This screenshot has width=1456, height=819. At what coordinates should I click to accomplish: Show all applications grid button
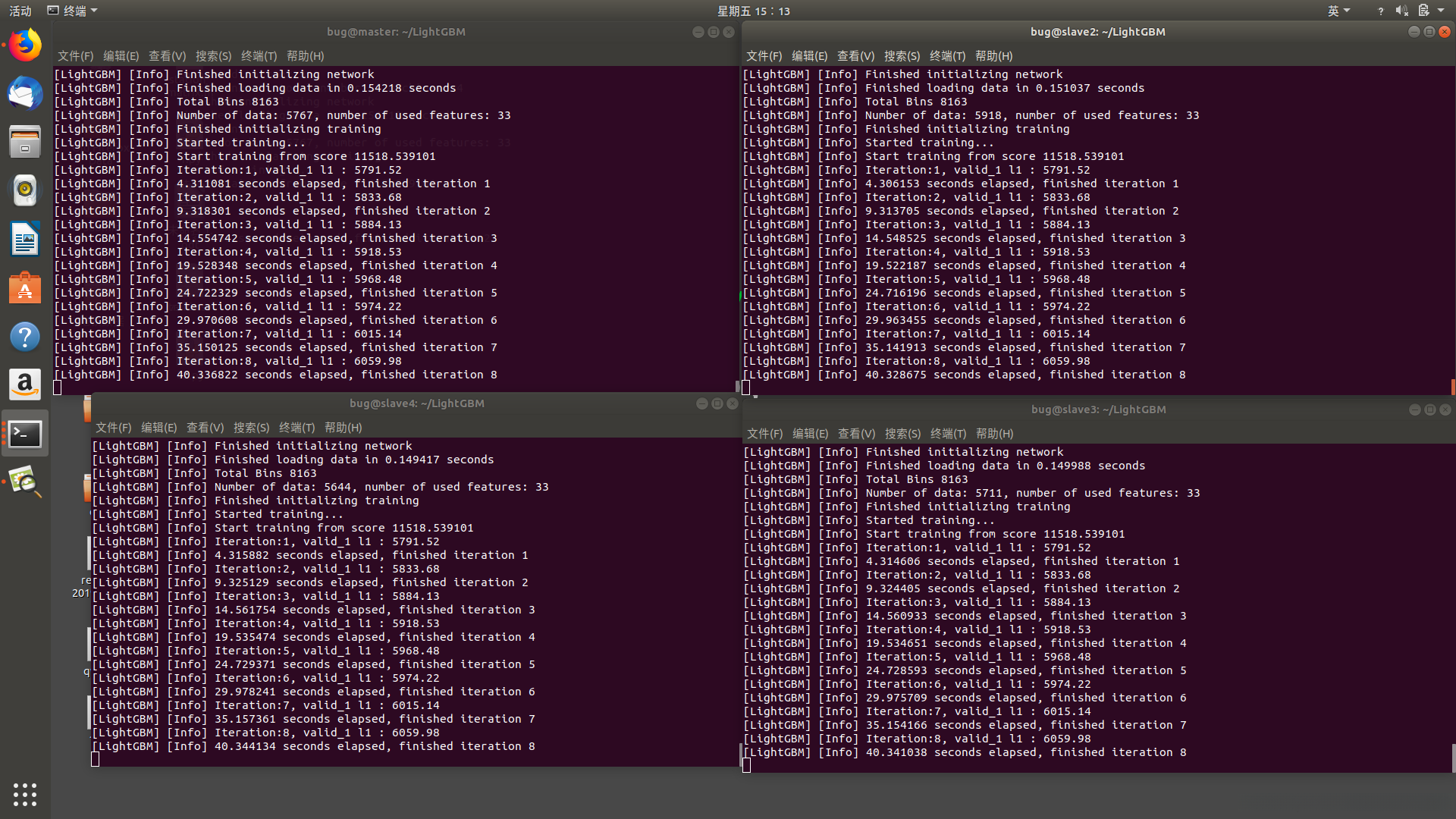[25, 794]
